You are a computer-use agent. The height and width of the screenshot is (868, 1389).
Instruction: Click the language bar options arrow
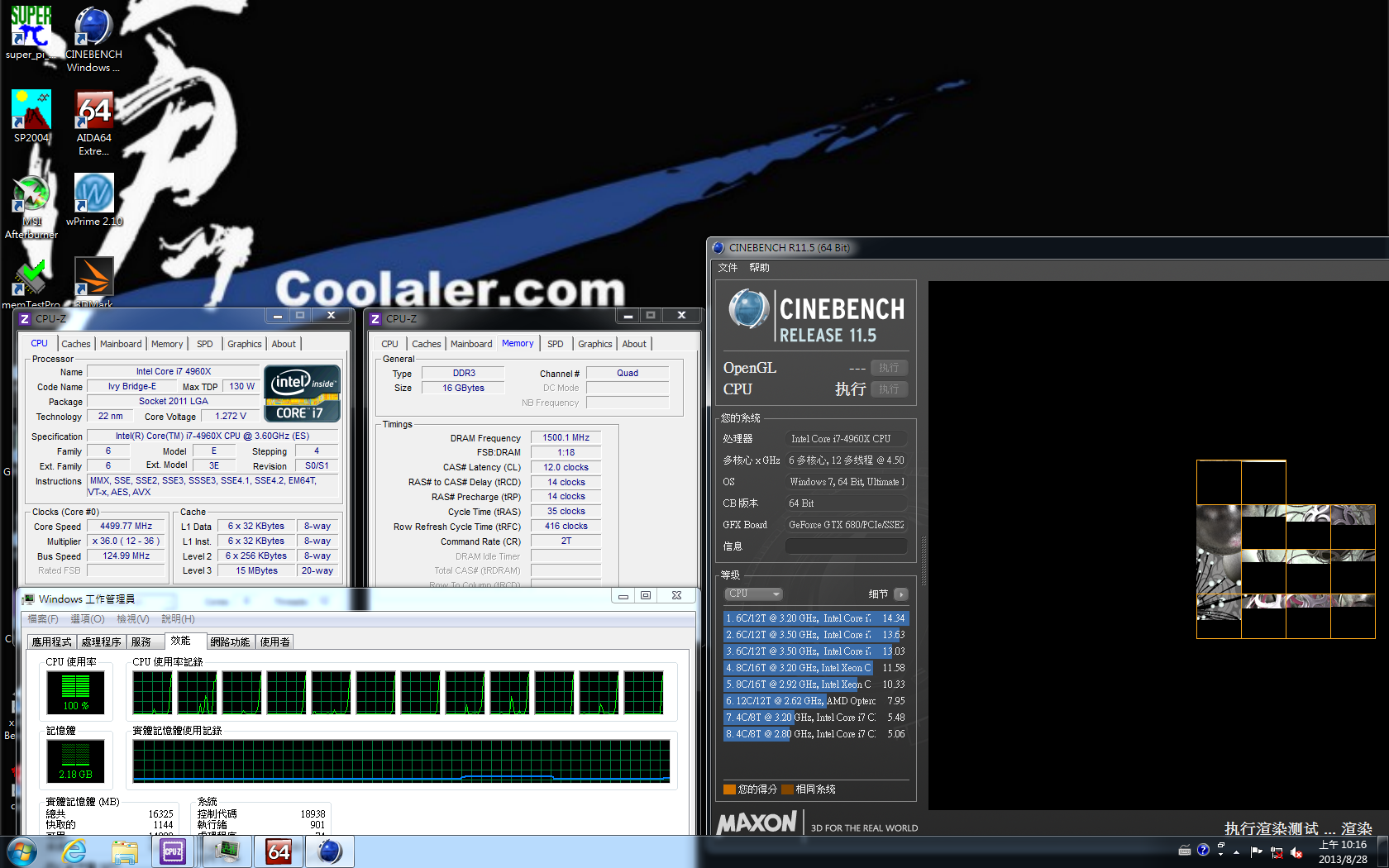coord(1220,854)
